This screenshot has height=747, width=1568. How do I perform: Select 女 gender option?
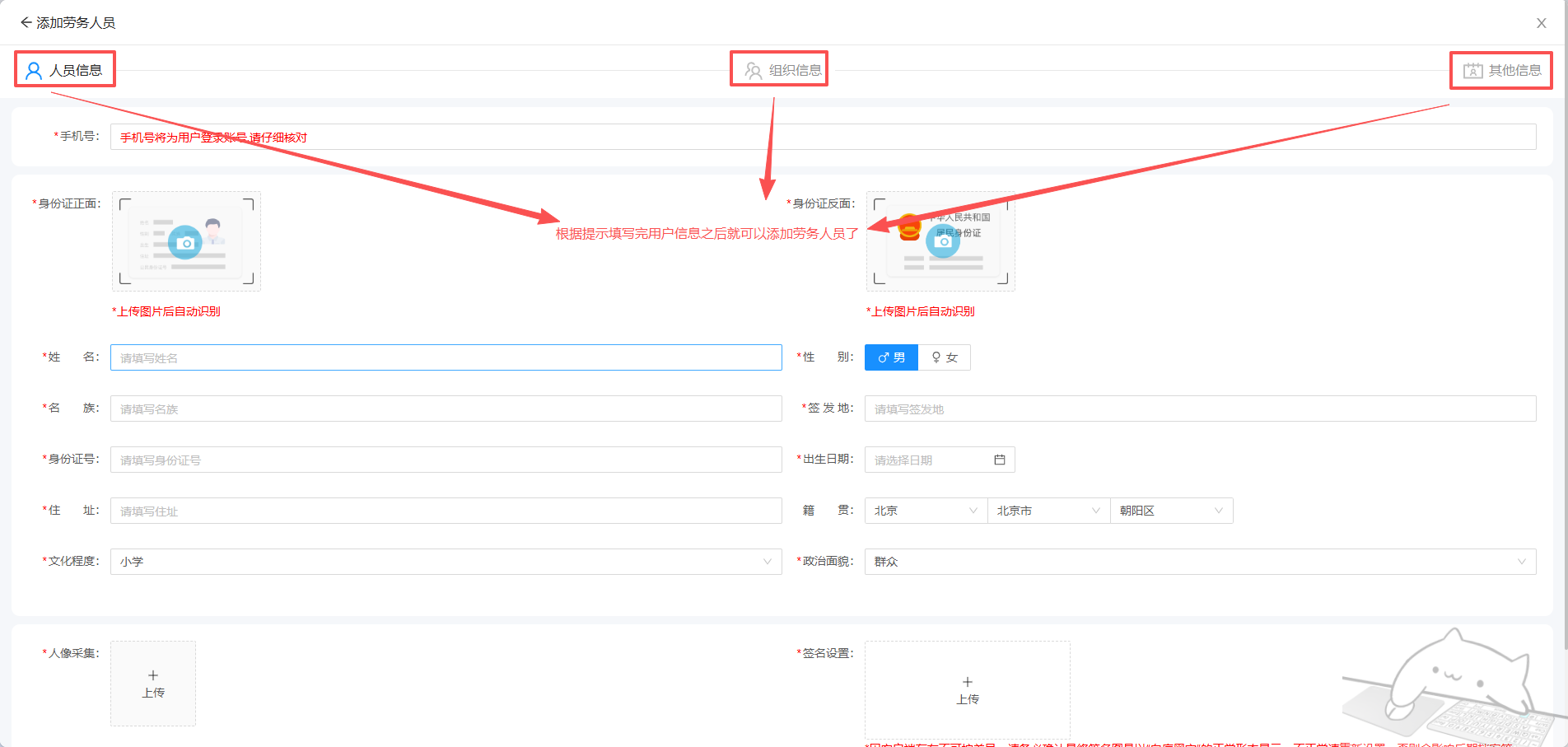click(x=945, y=357)
